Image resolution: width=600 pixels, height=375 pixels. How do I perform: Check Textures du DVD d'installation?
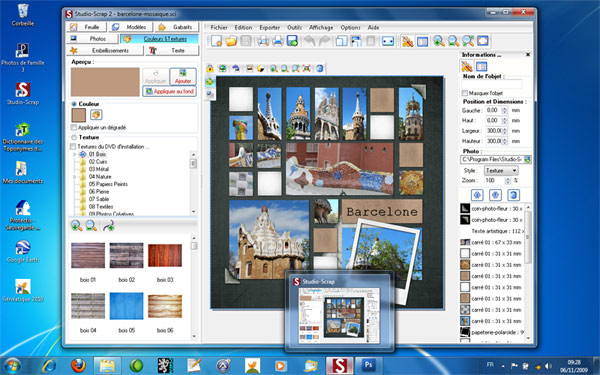[73, 147]
